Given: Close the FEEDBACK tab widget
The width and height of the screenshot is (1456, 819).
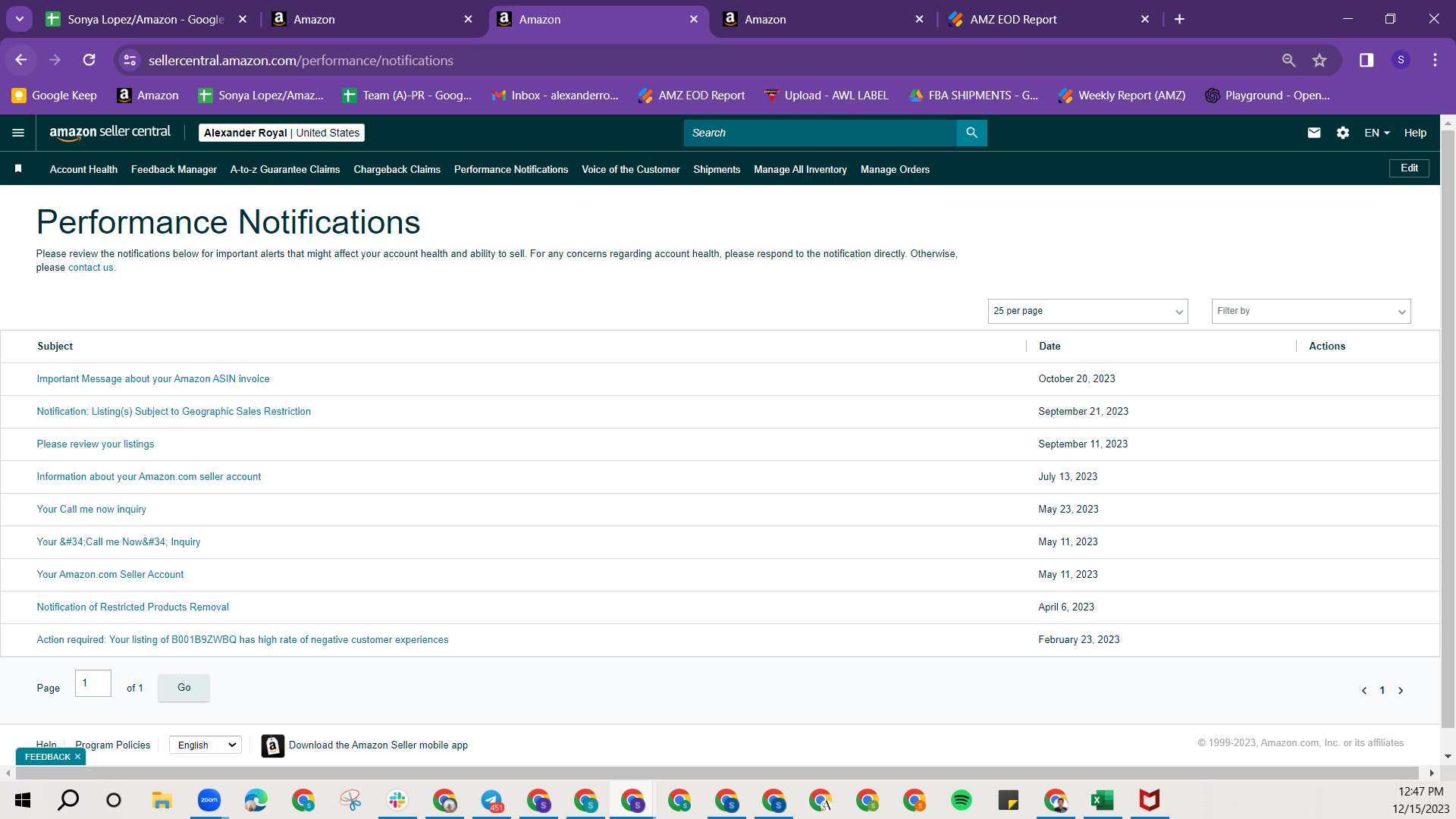Looking at the screenshot, I should click(x=77, y=757).
